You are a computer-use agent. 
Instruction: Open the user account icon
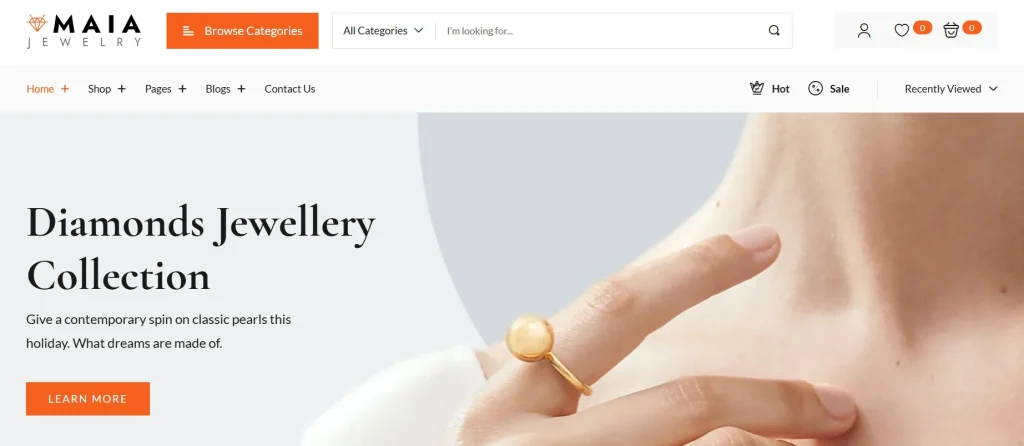[864, 31]
